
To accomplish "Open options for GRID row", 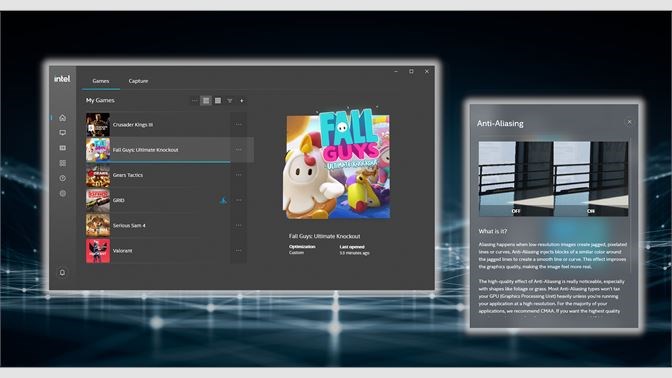I will point(239,200).
